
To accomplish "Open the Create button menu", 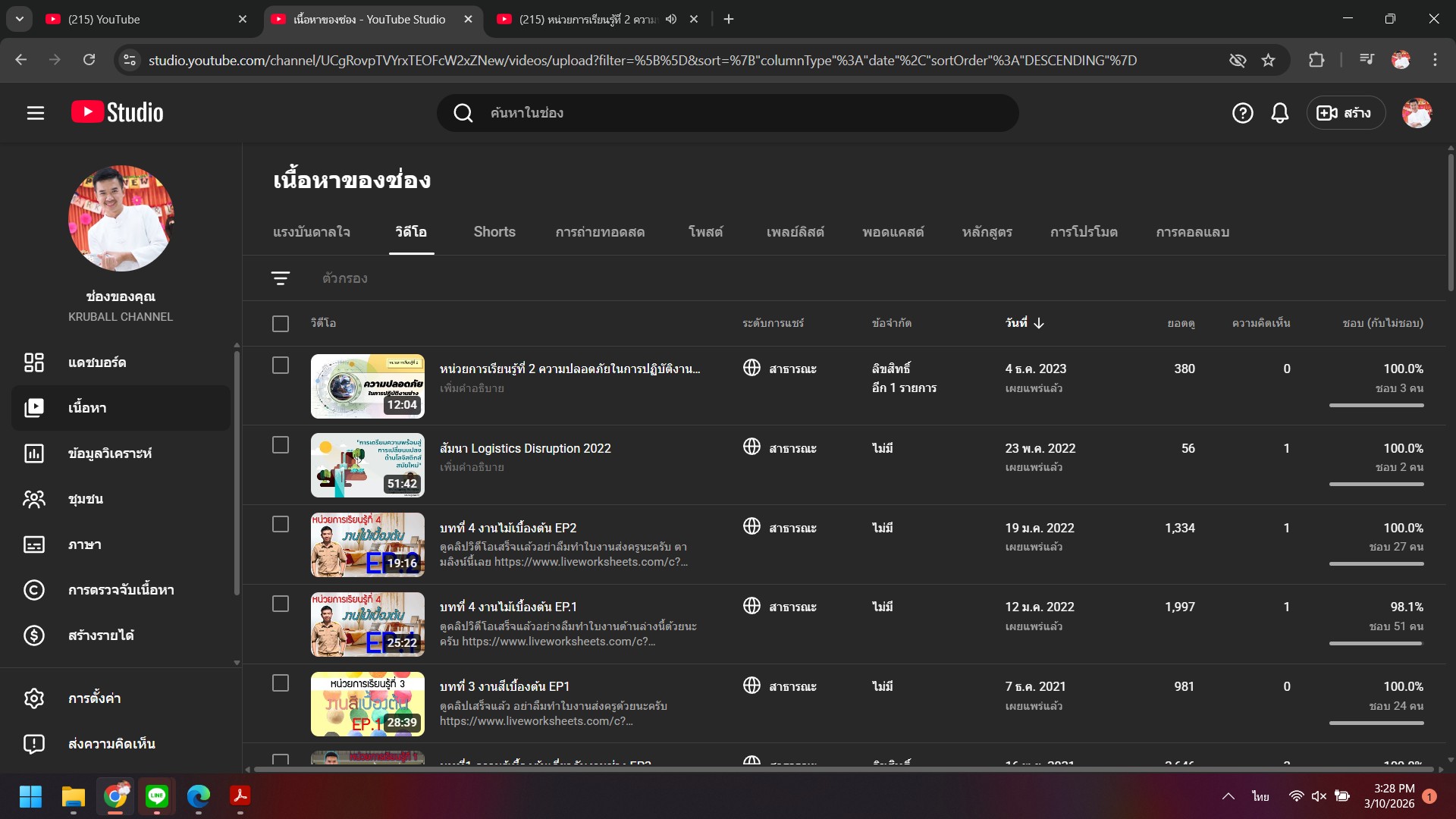I will click(x=1345, y=113).
